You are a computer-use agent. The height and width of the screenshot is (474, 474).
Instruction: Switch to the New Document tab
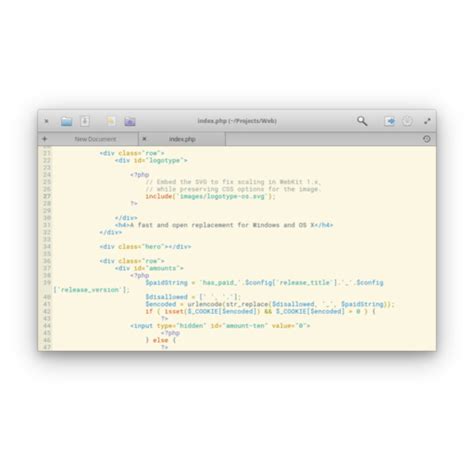click(95, 139)
